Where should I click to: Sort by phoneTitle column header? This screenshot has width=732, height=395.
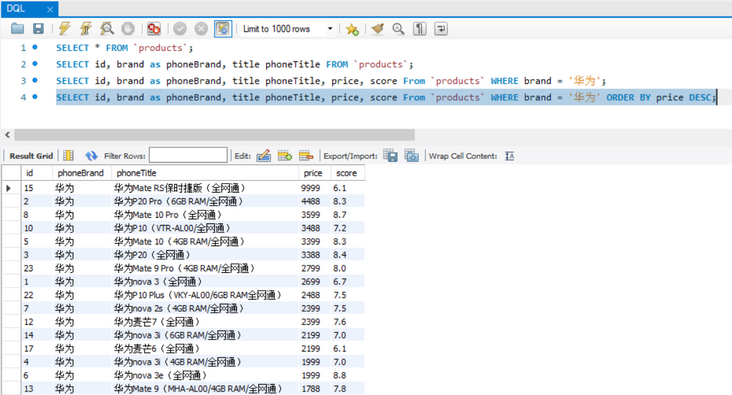[205, 173]
